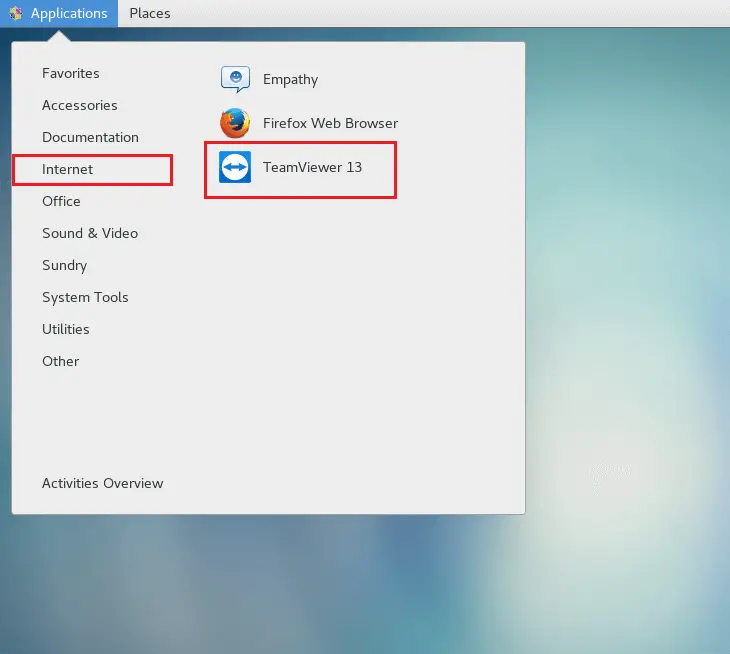
Task: Launch Firefox via its fox-globe icon
Action: (235, 123)
